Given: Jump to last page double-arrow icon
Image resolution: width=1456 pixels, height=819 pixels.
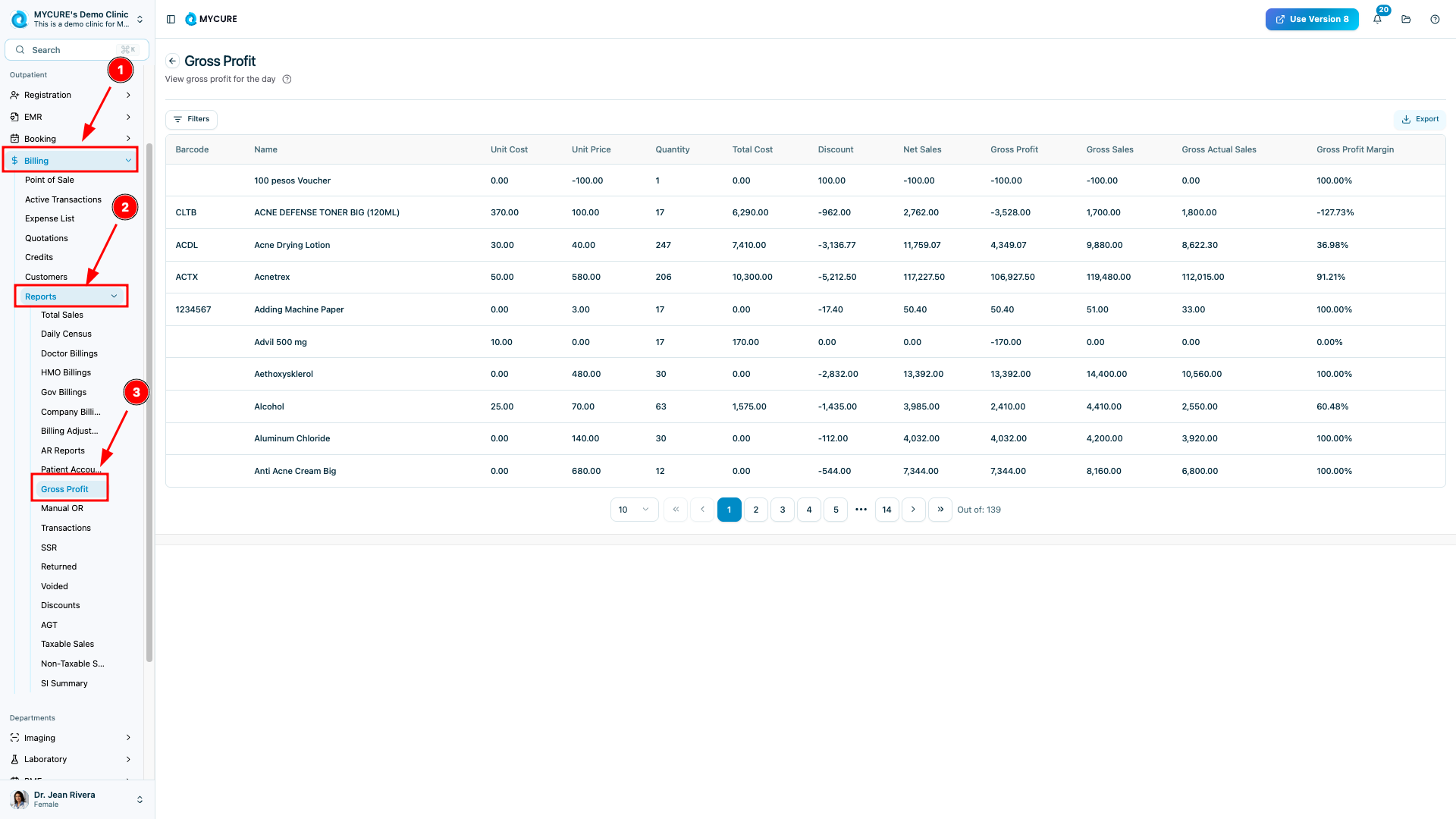Looking at the screenshot, I should (940, 510).
